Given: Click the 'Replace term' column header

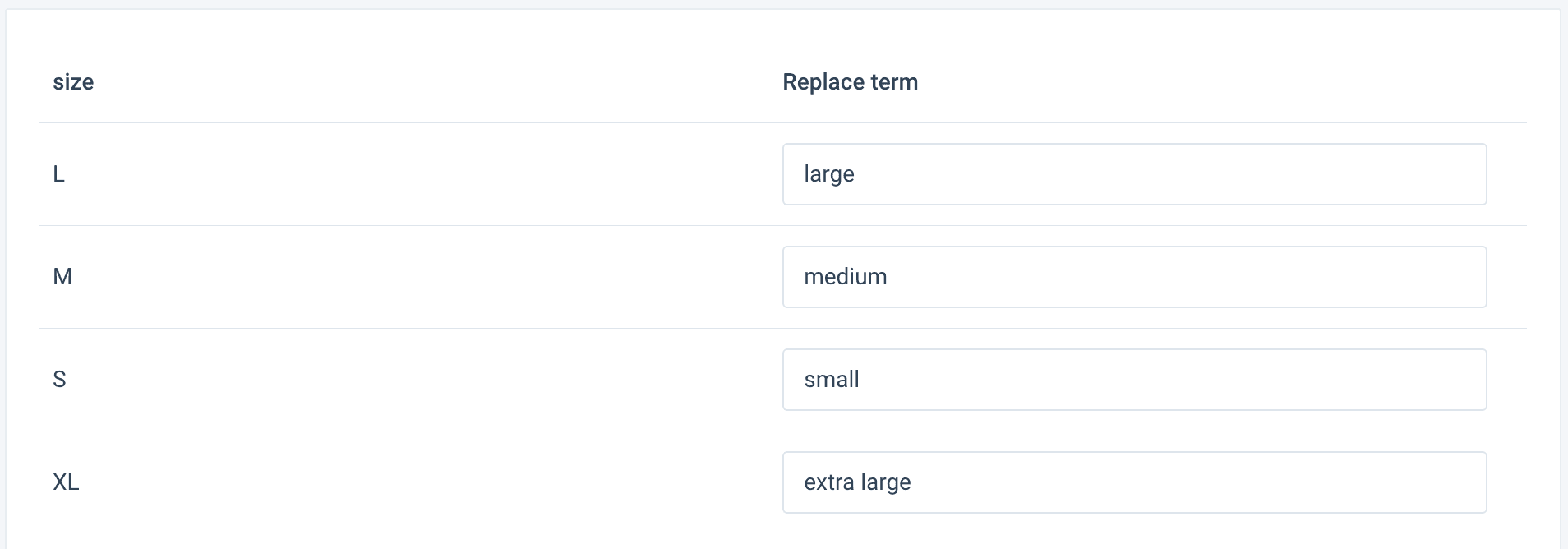Looking at the screenshot, I should (850, 82).
